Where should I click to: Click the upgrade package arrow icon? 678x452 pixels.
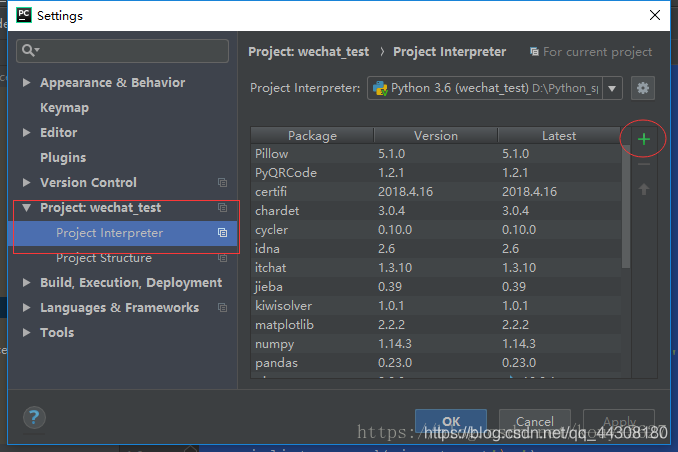pyautogui.click(x=644, y=189)
